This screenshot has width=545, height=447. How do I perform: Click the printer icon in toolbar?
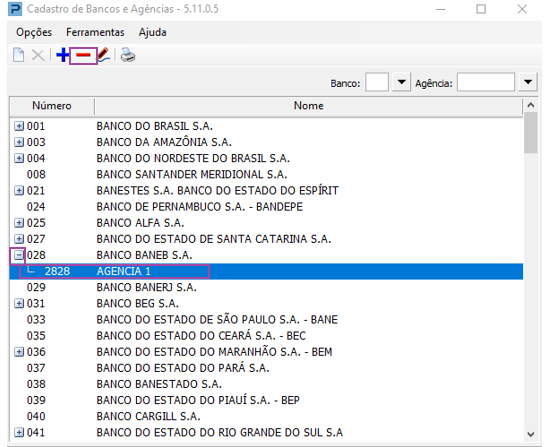click(128, 55)
